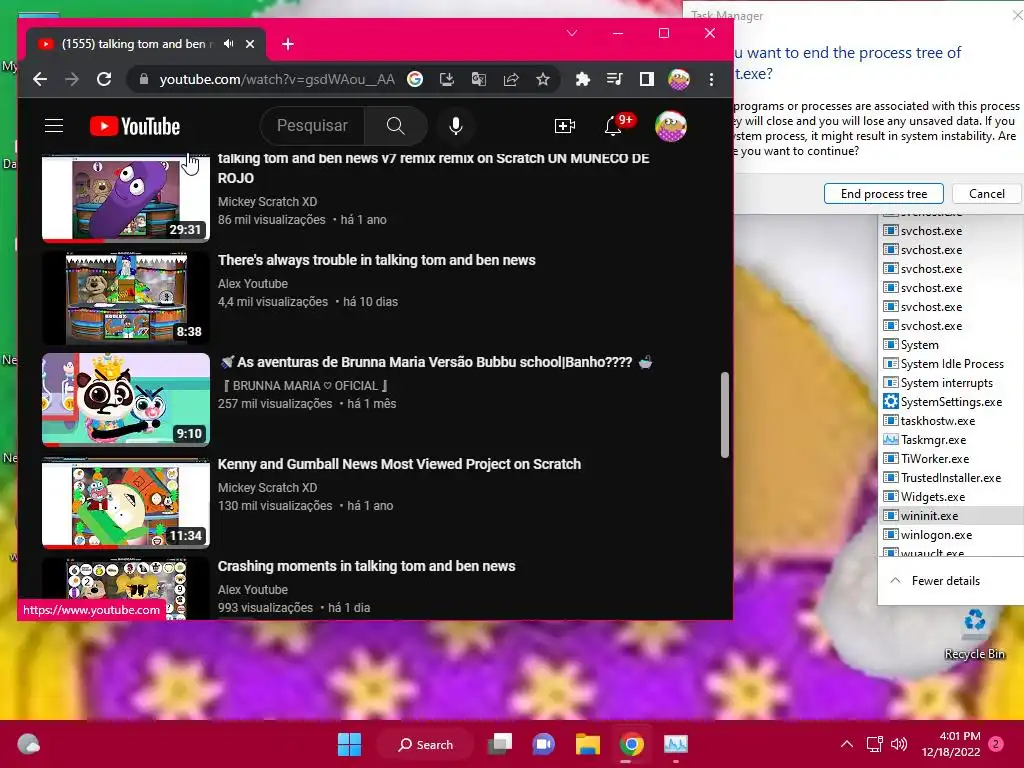Screen dimensions: 1024x768
Task: Open video thumbnail with 9:10 duration
Action: click(125, 400)
